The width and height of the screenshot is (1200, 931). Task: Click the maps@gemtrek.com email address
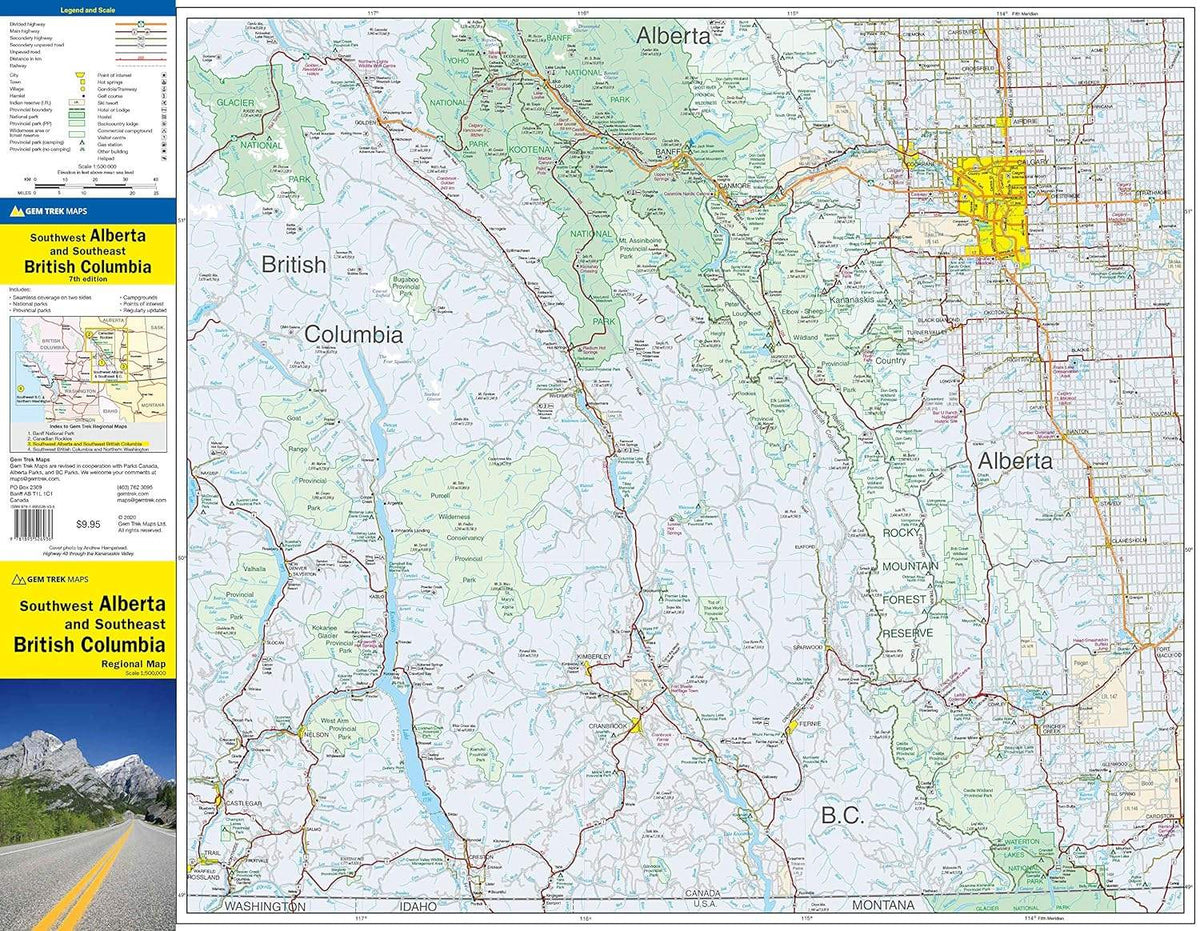141,500
